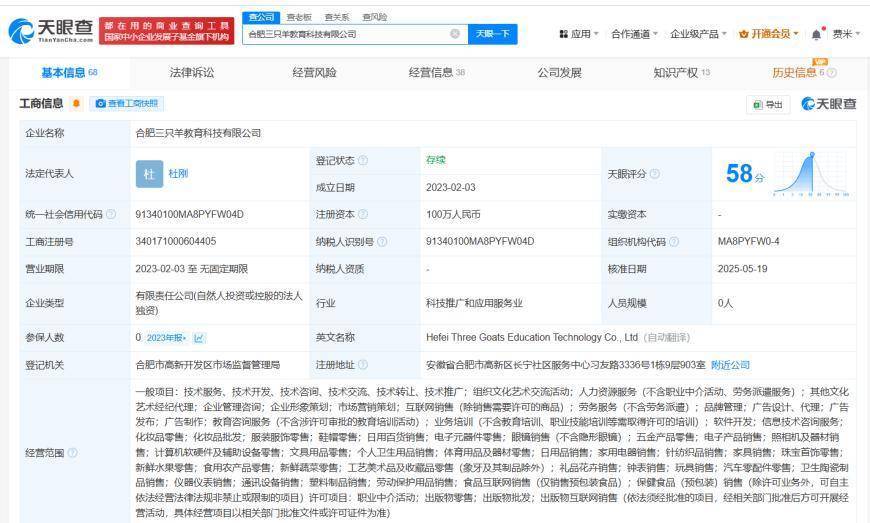Select the credit code 91340100MA8PYFW04D under 统一社会信用代码
Screen dimensions: 870x523
tap(189, 214)
